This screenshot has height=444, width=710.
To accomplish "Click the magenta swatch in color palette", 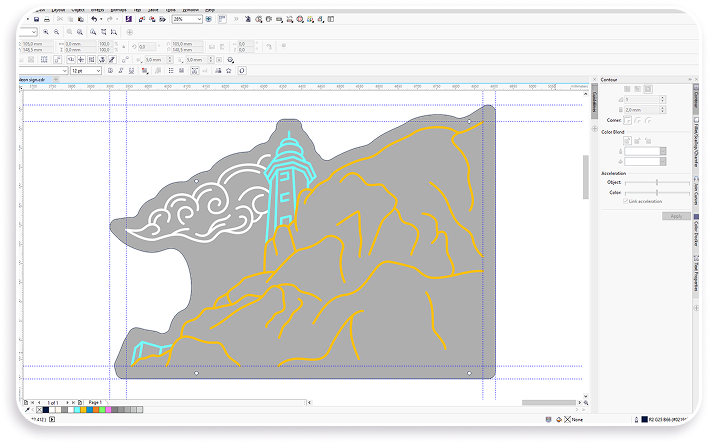I will point(109,410).
